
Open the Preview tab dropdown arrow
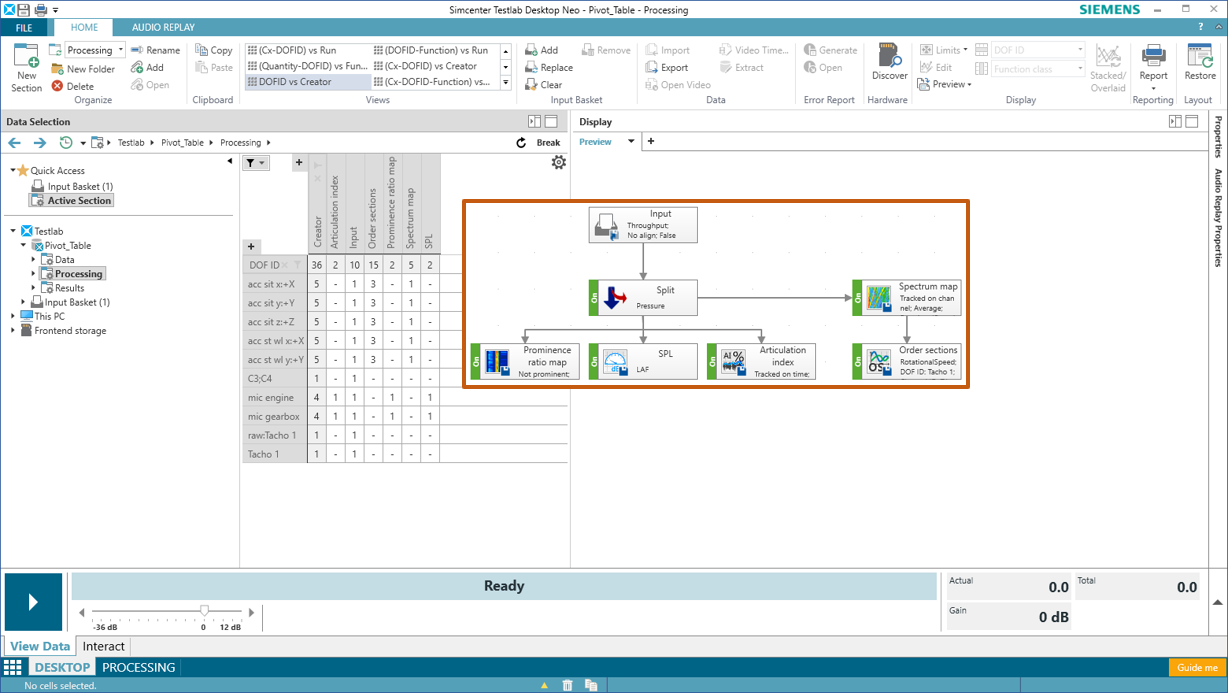631,142
